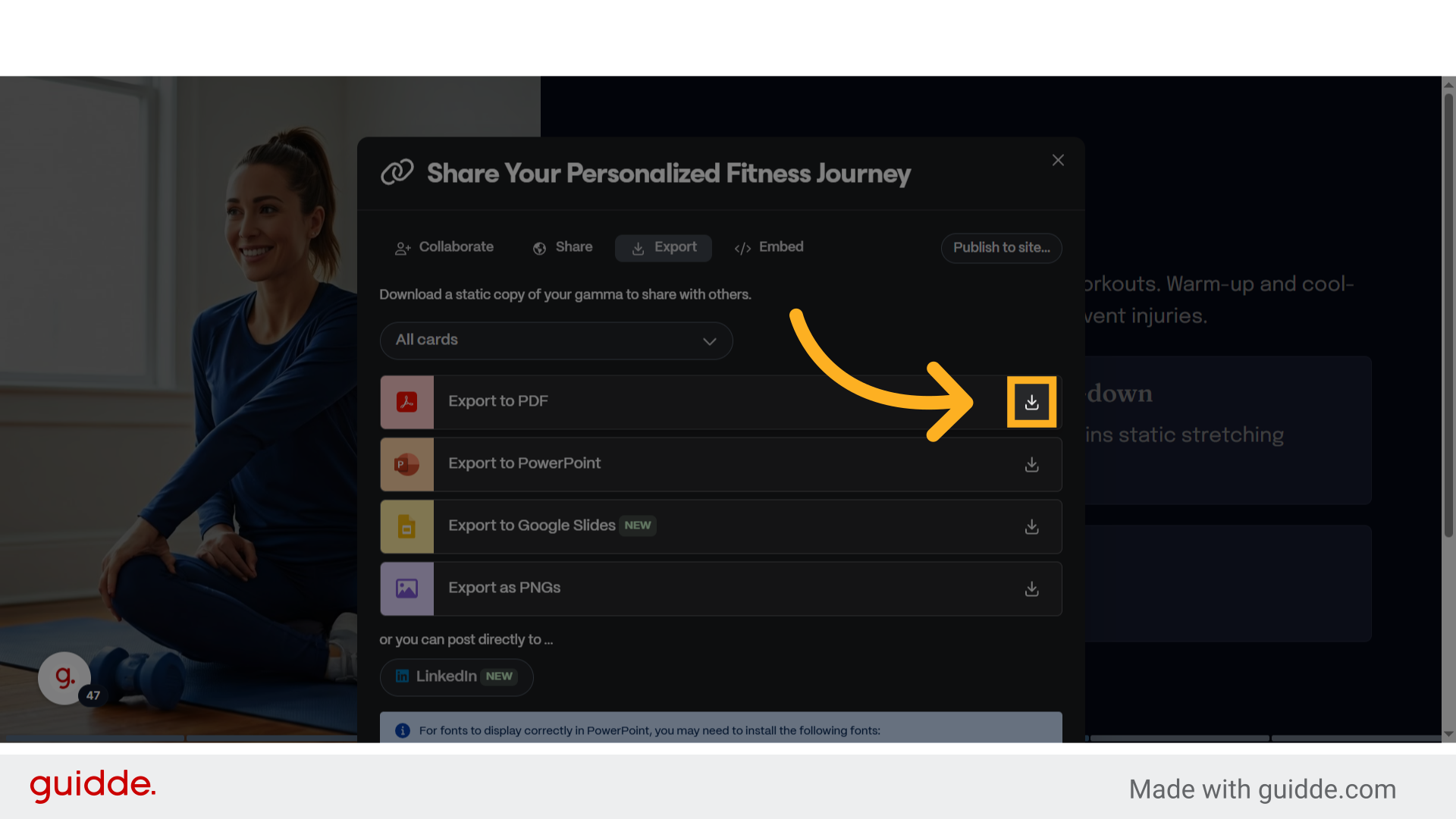Switch to the Share tab
The height and width of the screenshot is (819, 1456).
click(563, 247)
